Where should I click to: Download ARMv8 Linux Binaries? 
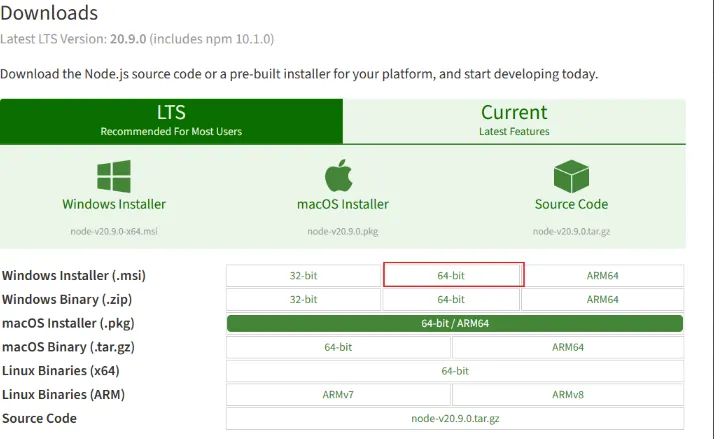click(568, 395)
